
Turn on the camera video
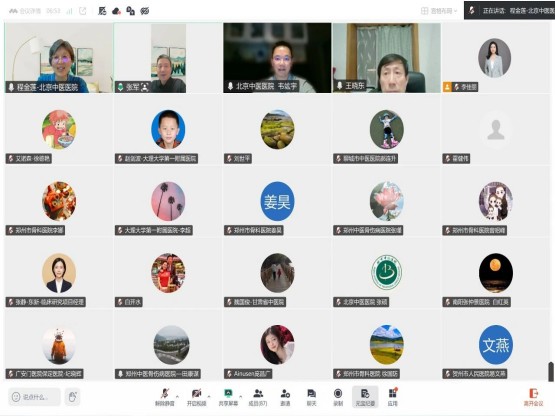tap(196, 397)
